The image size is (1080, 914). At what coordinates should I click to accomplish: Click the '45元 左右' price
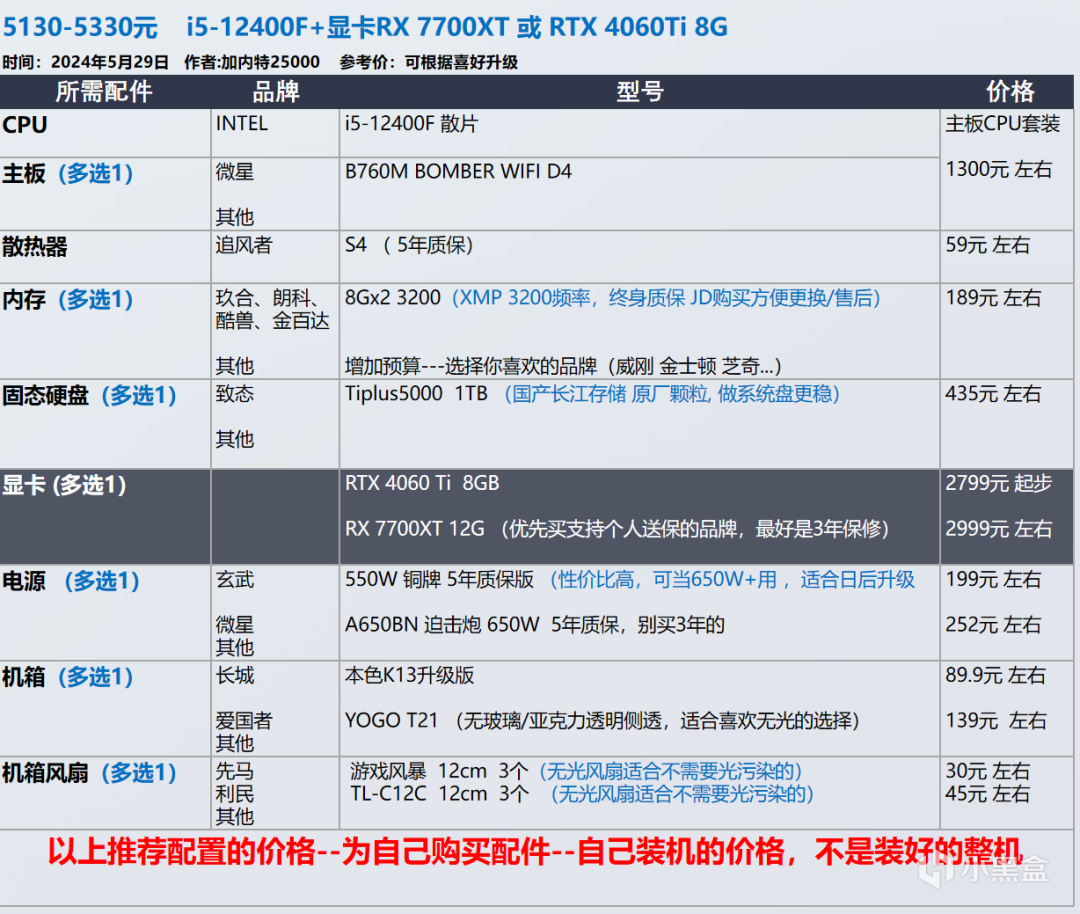coord(988,793)
